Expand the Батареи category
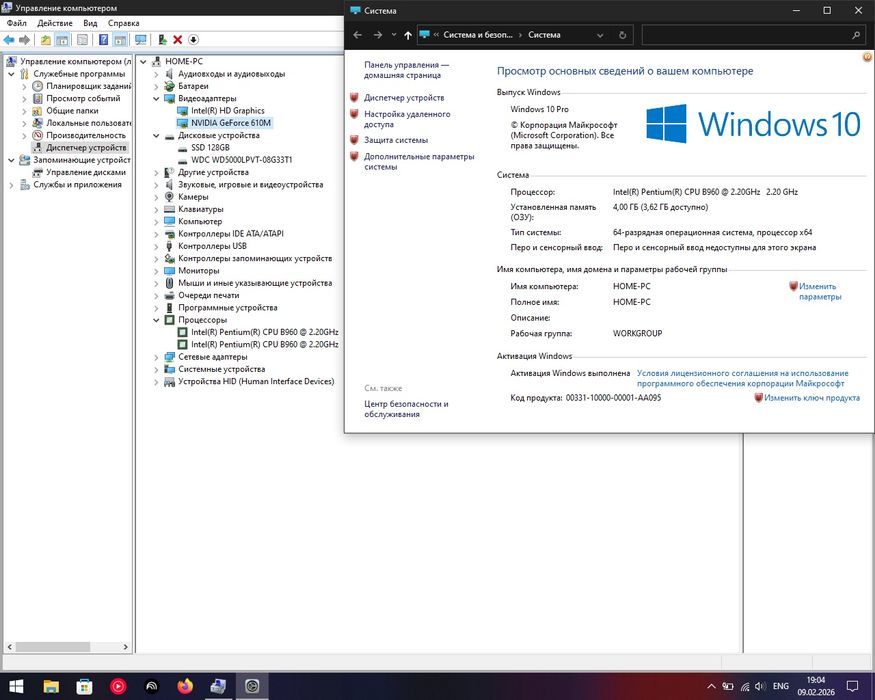Image resolution: width=875 pixels, height=700 pixels. pos(157,86)
